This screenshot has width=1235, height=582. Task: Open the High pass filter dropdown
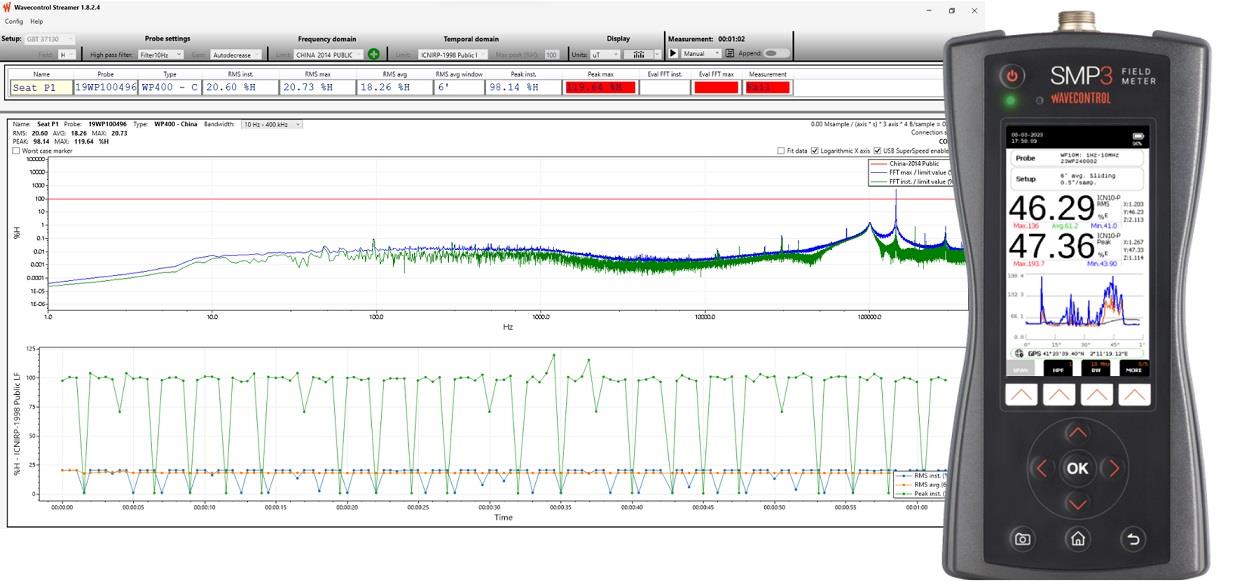(x=161, y=54)
